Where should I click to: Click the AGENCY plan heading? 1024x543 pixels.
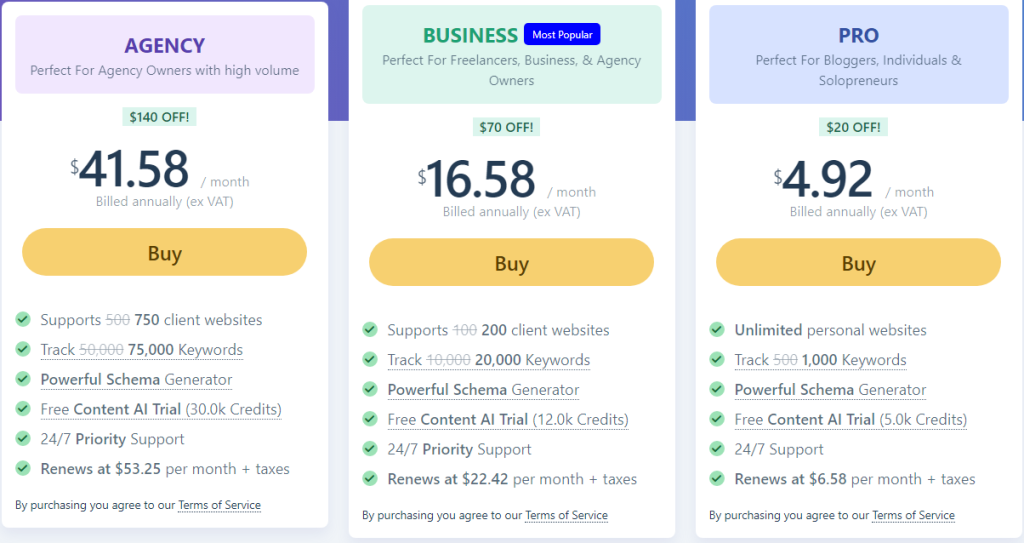pos(164,45)
